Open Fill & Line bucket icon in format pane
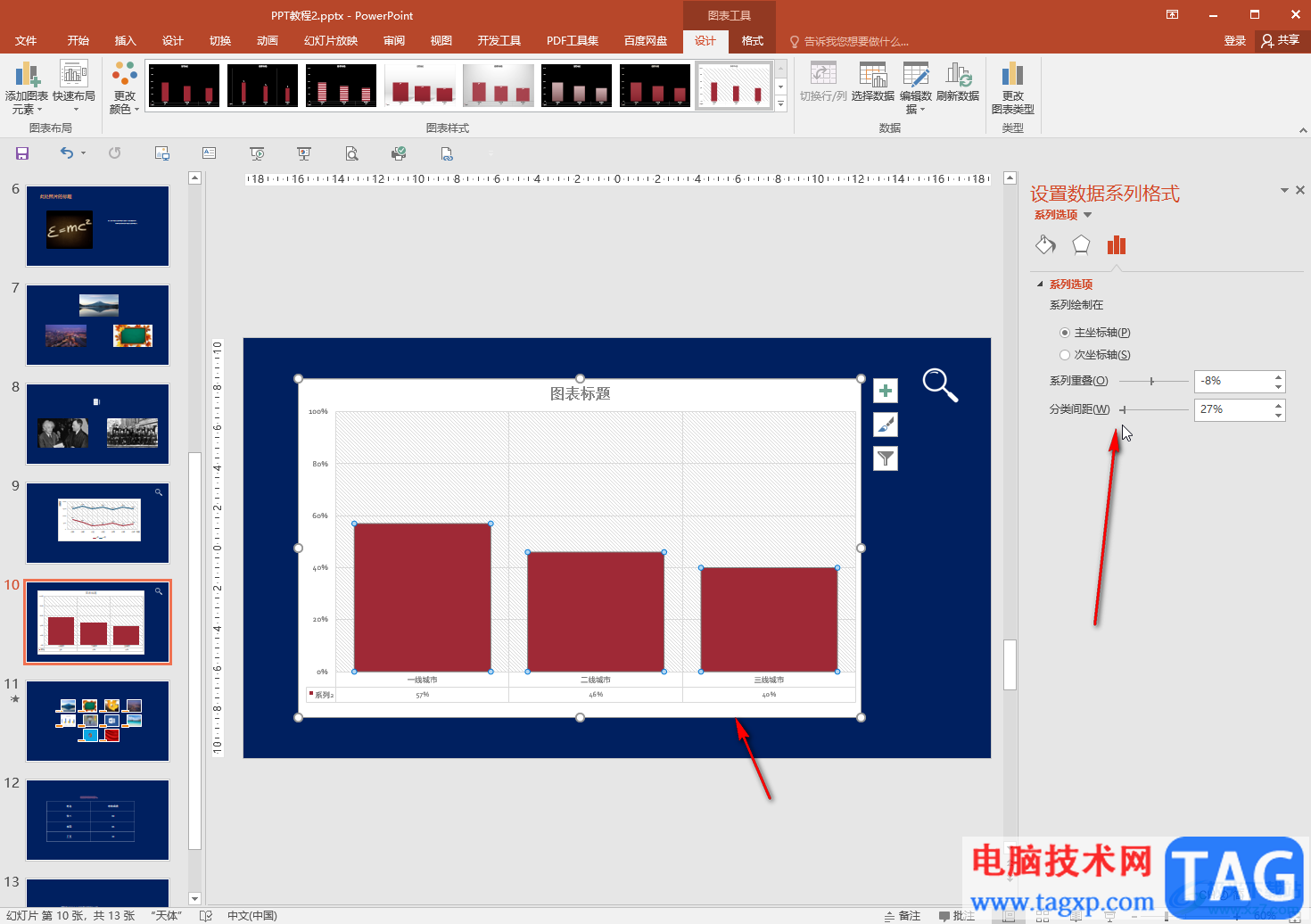The image size is (1311, 924). pyautogui.click(x=1045, y=244)
